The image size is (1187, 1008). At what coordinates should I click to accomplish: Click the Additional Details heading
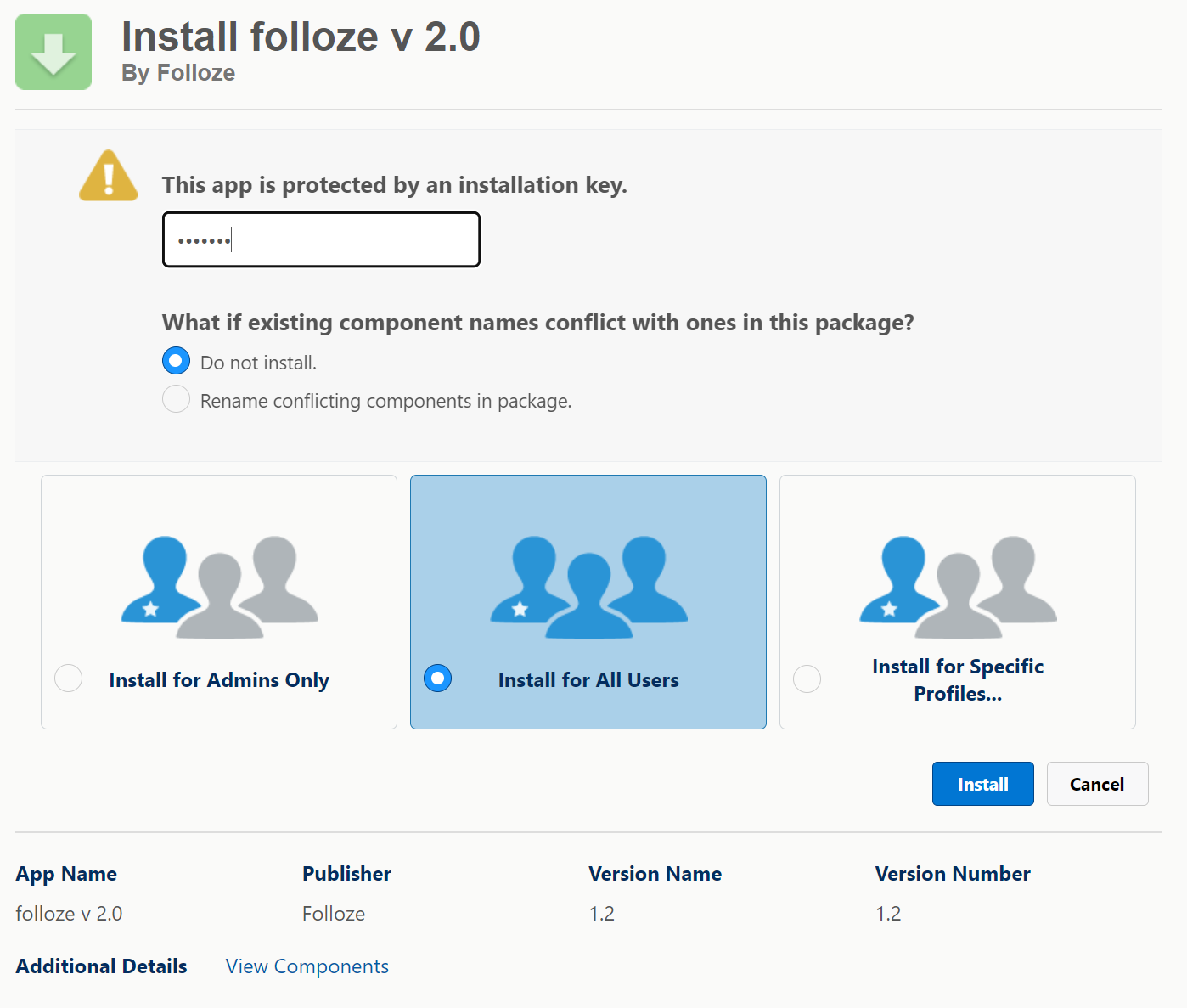click(x=101, y=966)
